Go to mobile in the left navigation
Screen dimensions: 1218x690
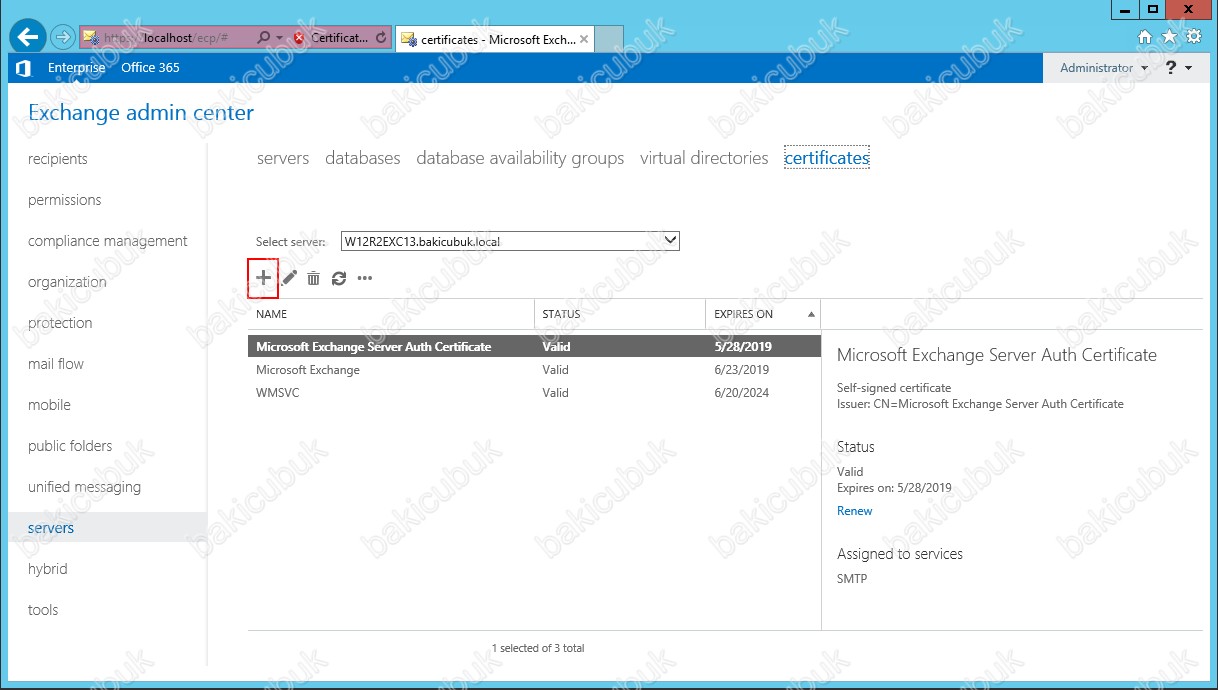pos(50,405)
